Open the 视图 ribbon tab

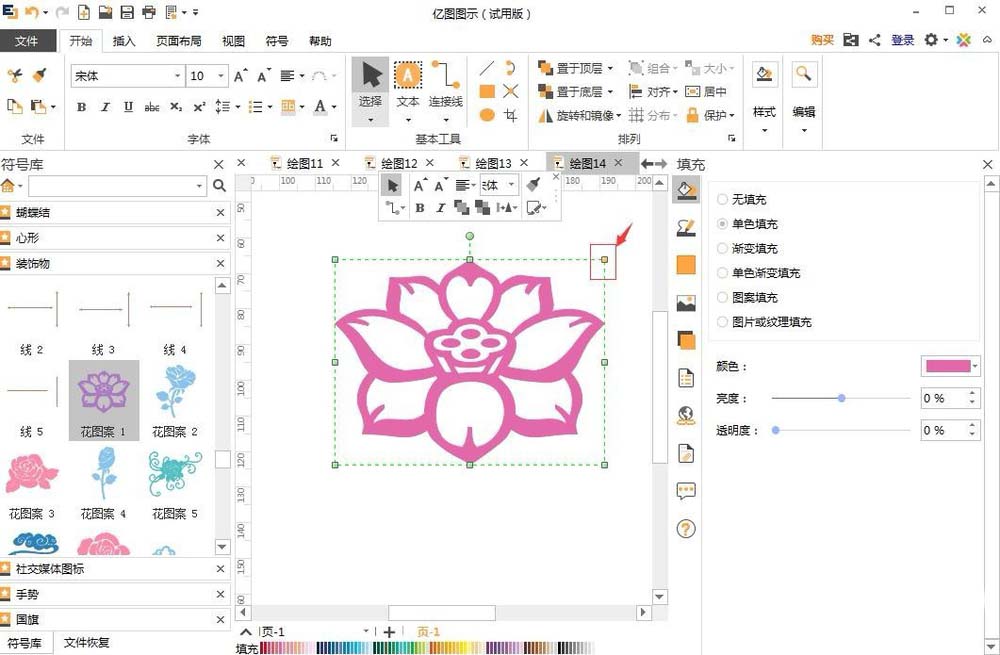[232, 41]
